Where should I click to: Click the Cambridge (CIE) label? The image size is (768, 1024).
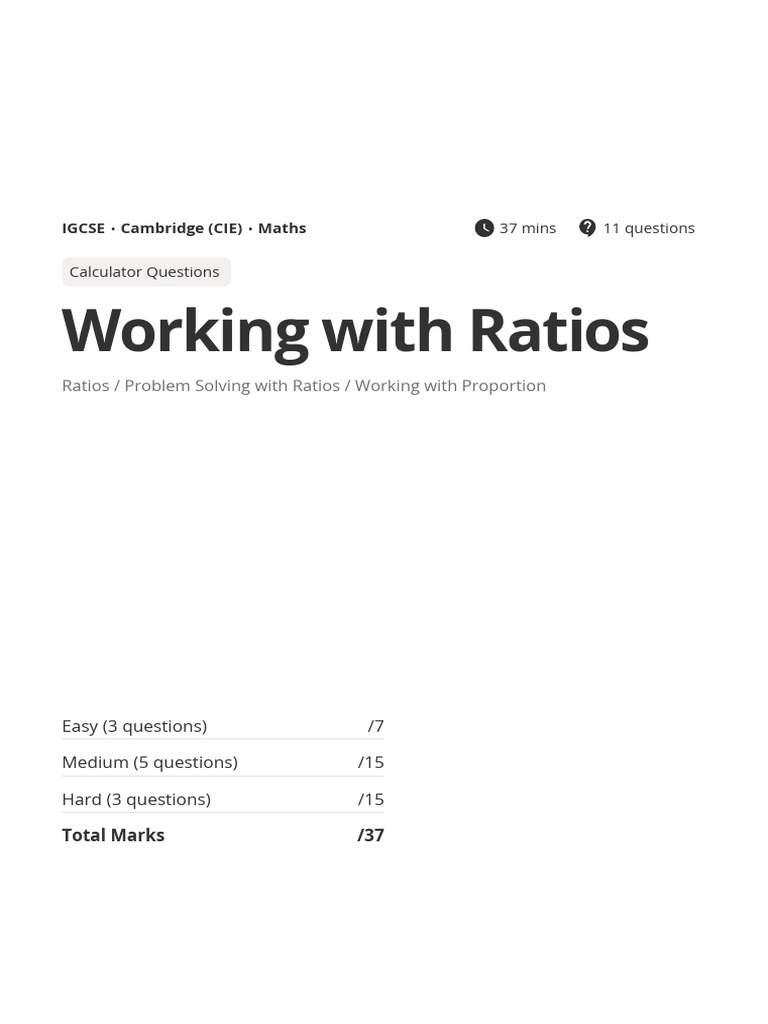[x=182, y=228]
